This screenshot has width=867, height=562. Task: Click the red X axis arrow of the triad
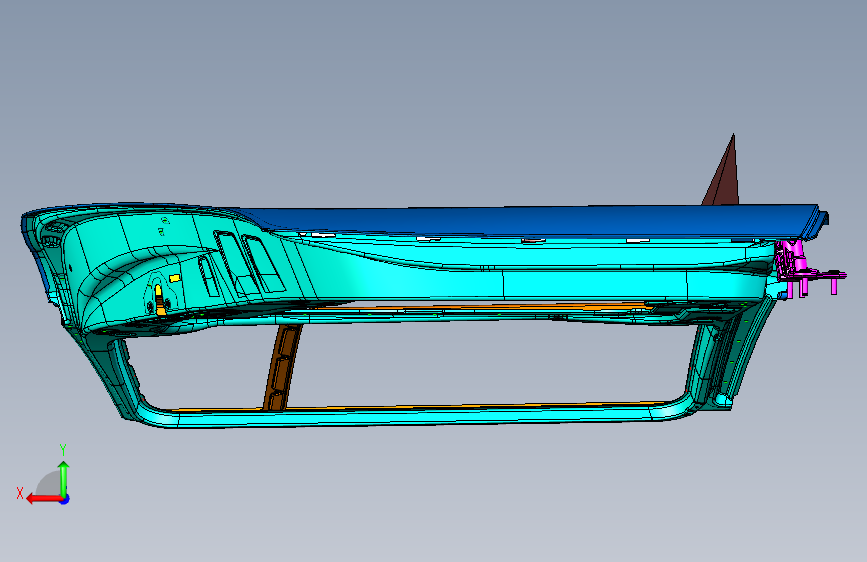pyautogui.click(x=44, y=499)
